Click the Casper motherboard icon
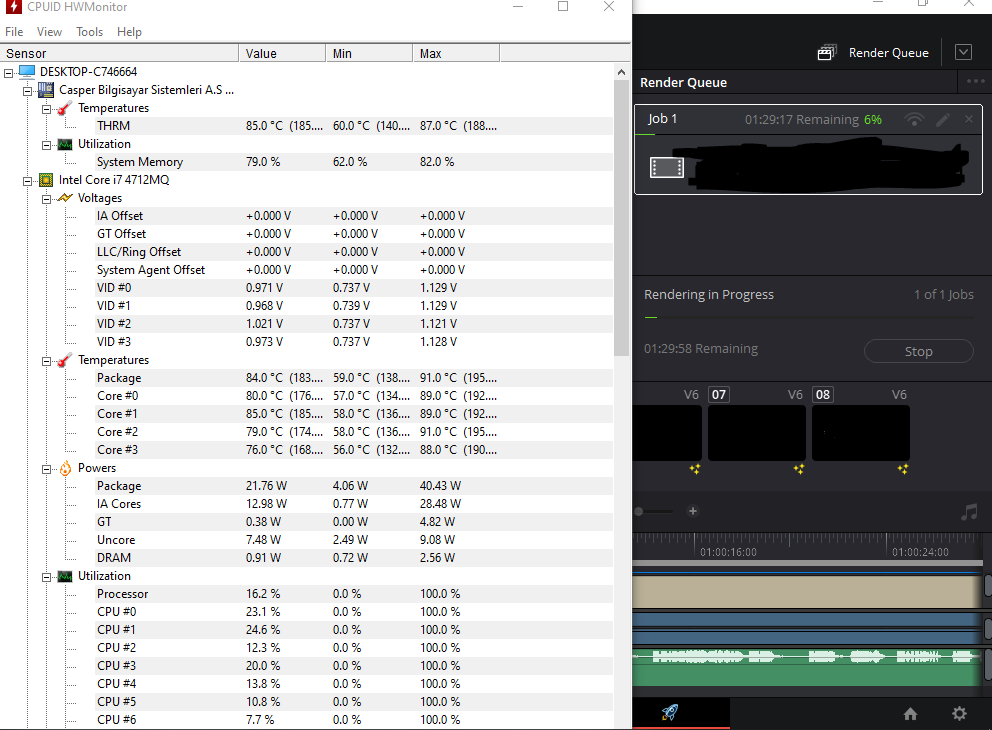Screen dimensions: 992x730 pos(46,90)
